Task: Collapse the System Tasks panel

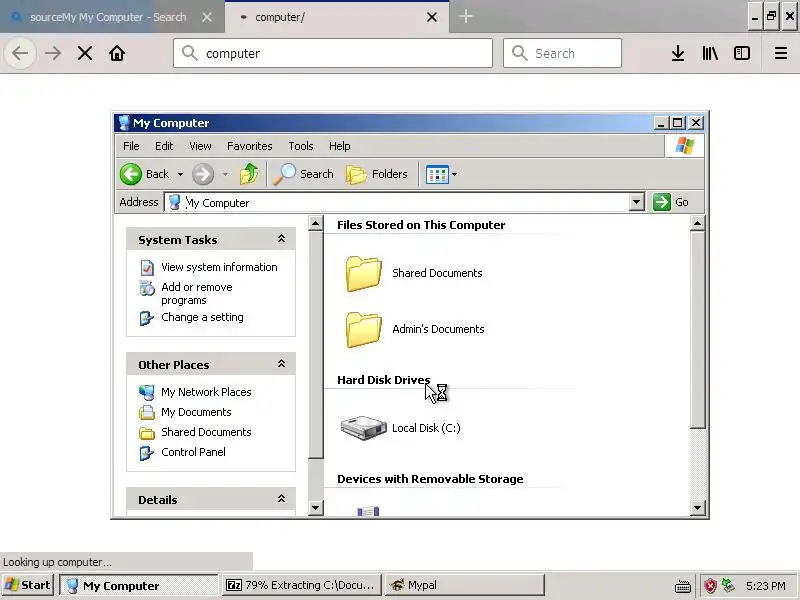Action: 281,239
